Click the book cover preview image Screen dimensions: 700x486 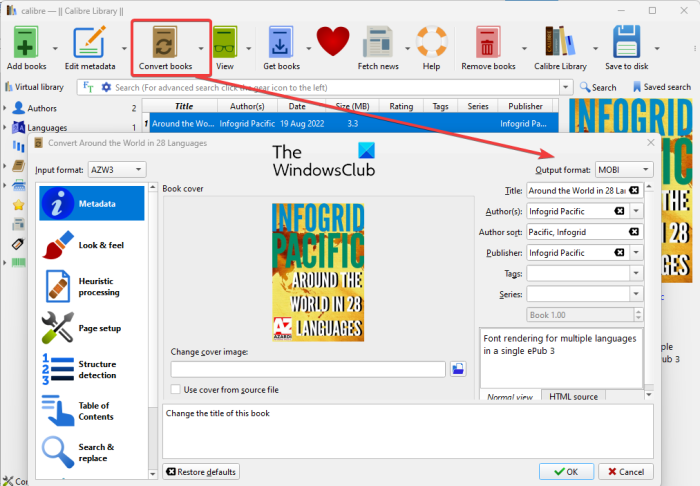click(x=318, y=272)
